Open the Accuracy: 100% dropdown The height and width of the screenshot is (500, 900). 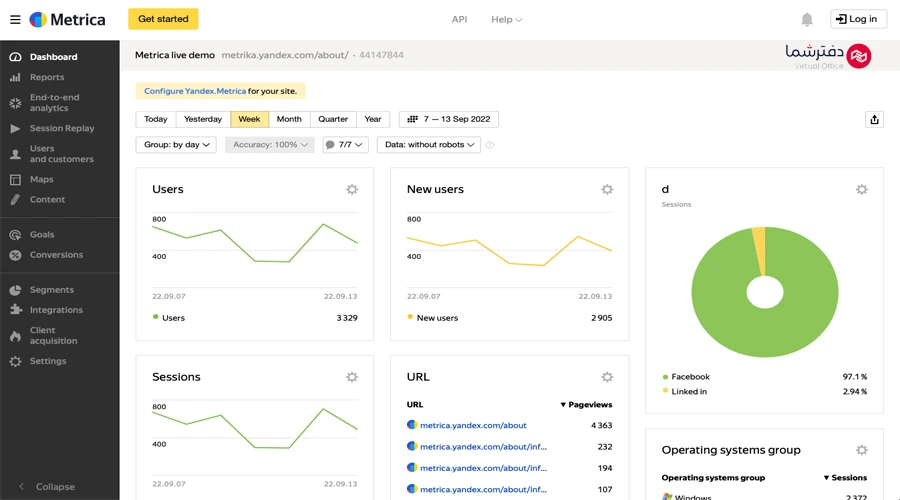(x=270, y=145)
